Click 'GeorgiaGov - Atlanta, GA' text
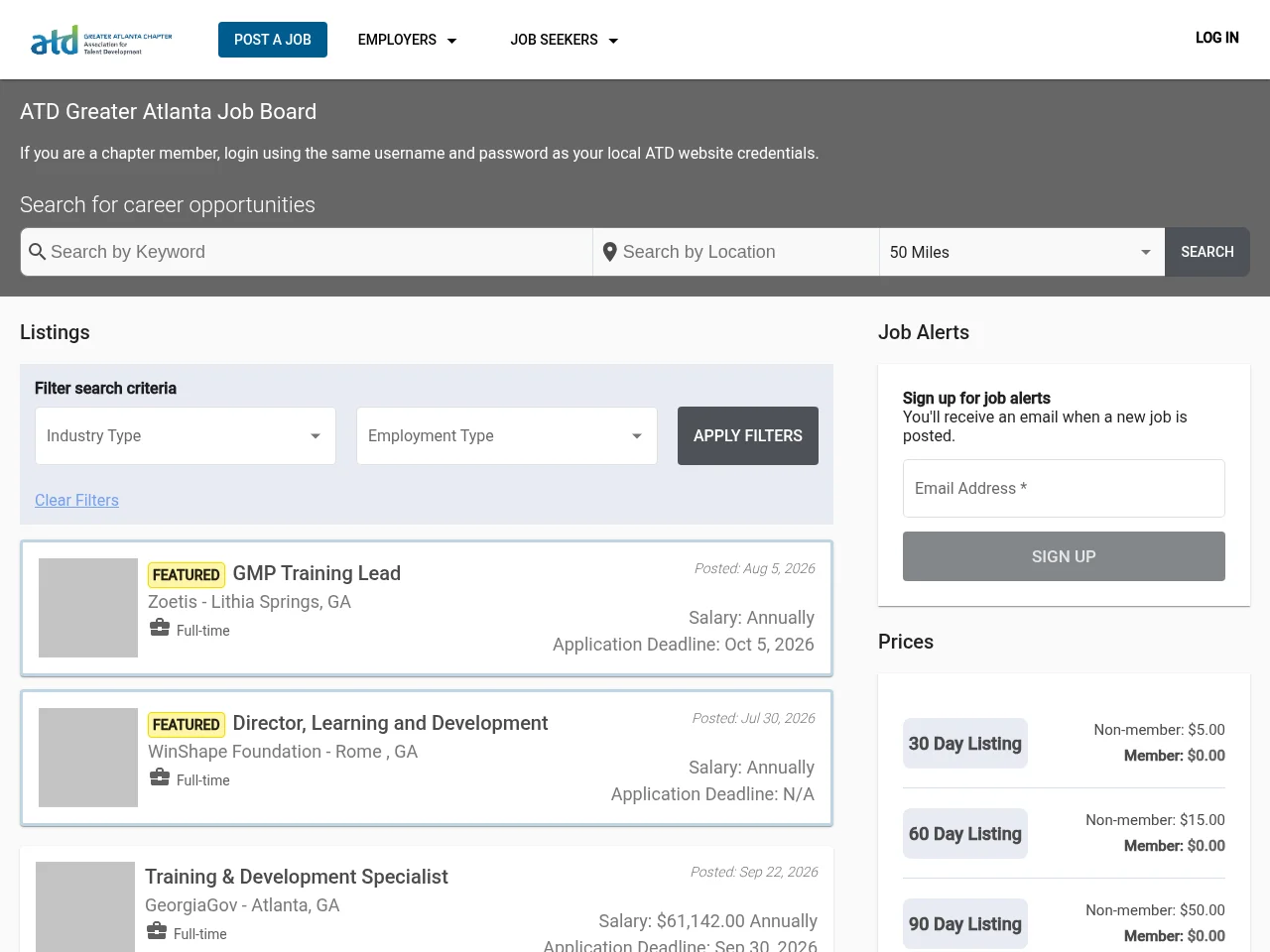1270x952 pixels. click(242, 905)
